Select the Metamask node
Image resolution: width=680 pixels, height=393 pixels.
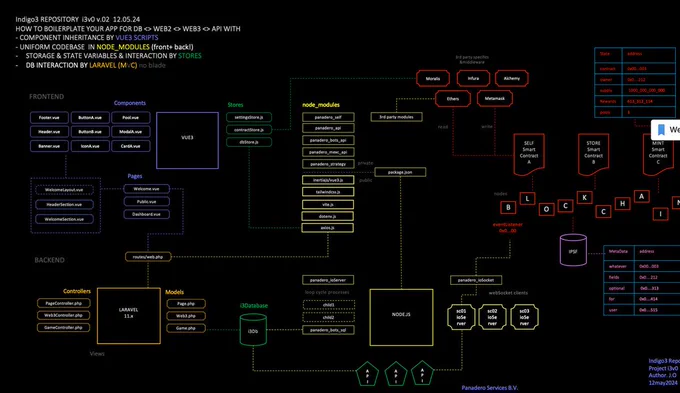(x=495, y=98)
